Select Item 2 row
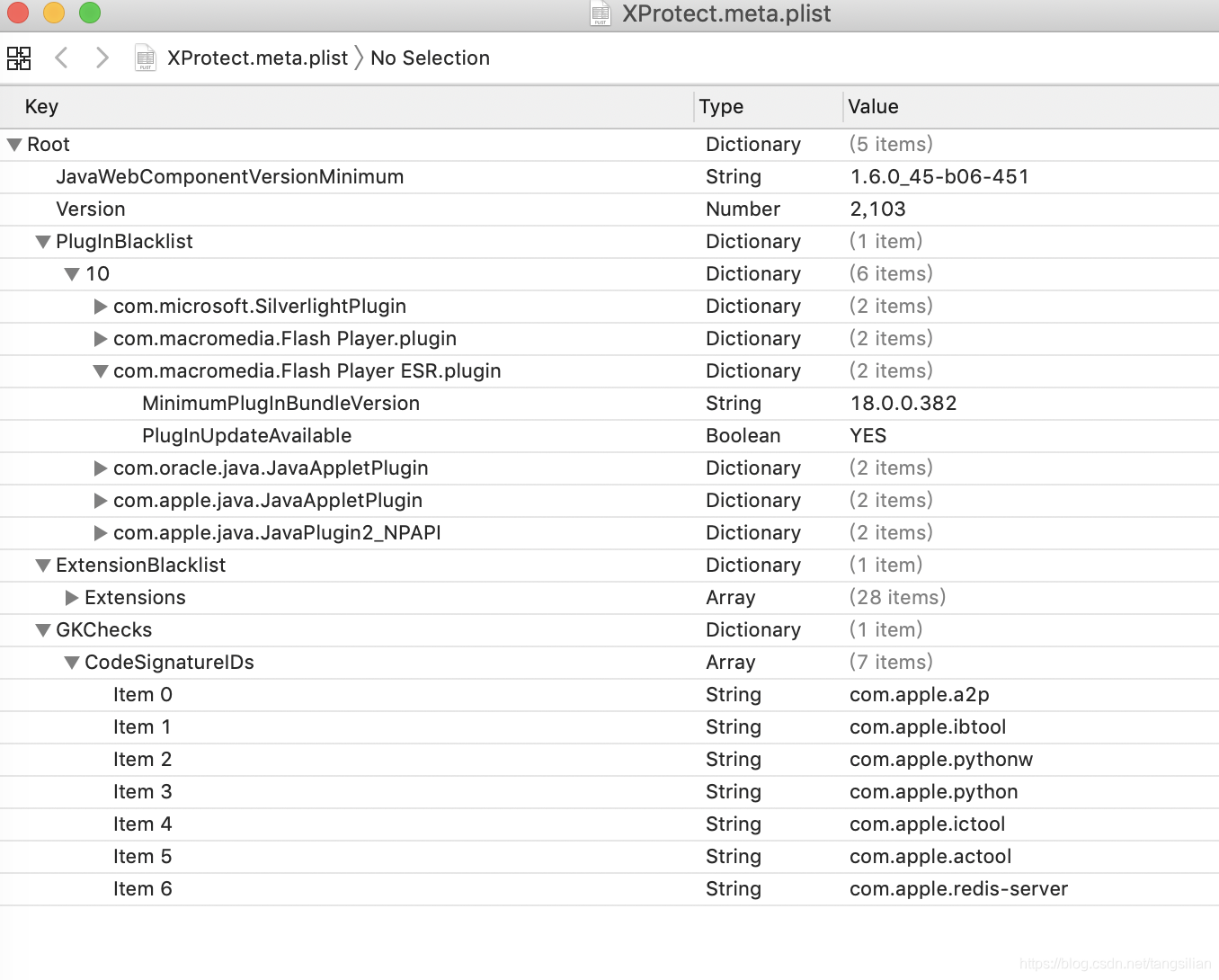Viewport: 1219px width, 980px height. pos(609,760)
